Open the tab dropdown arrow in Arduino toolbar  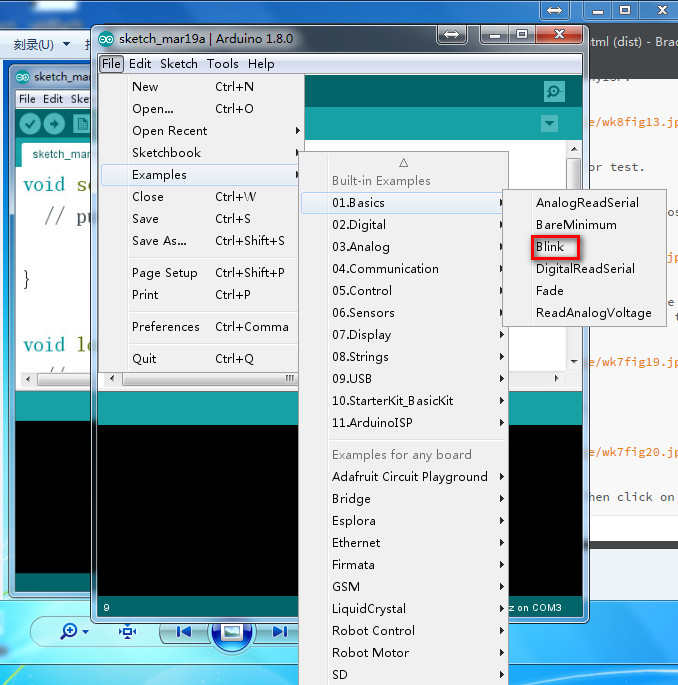click(549, 124)
